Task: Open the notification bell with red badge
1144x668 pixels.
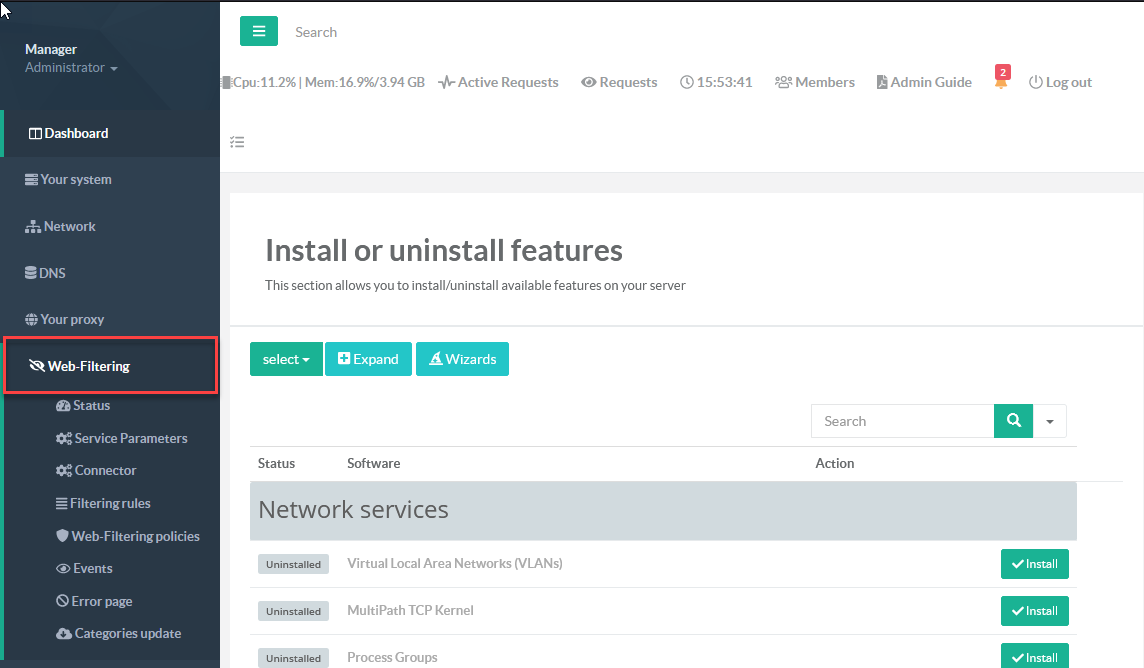Action: (x=1001, y=82)
